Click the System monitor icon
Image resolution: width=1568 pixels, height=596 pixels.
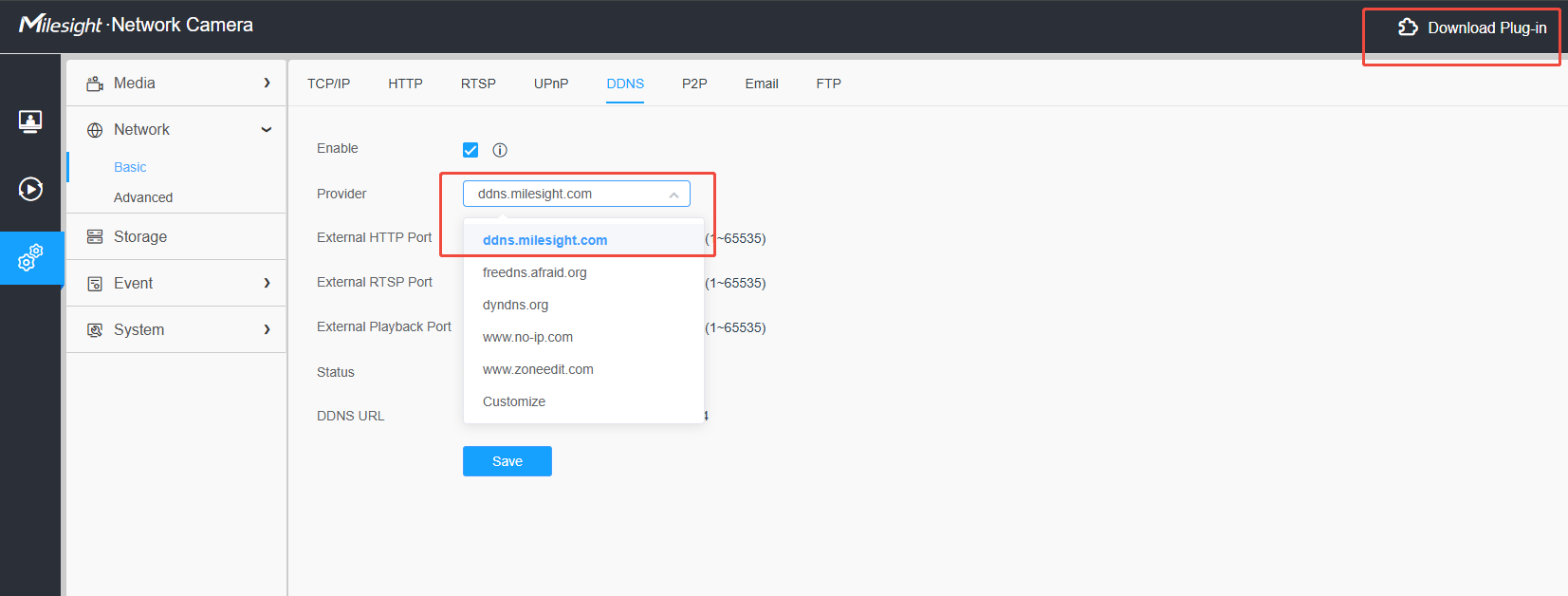pyautogui.click(x=95, y=330)
